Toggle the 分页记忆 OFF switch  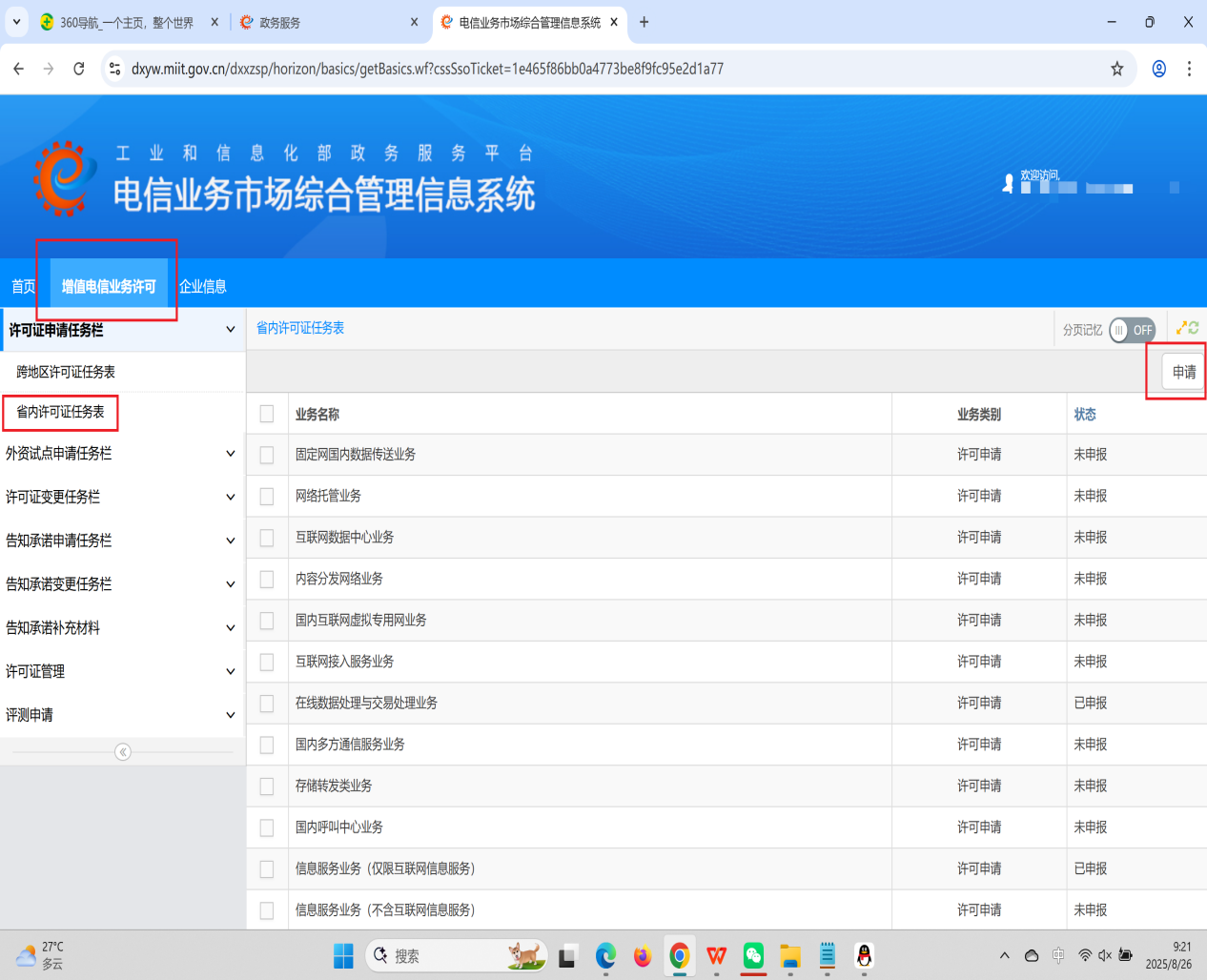pos(1132,330)
